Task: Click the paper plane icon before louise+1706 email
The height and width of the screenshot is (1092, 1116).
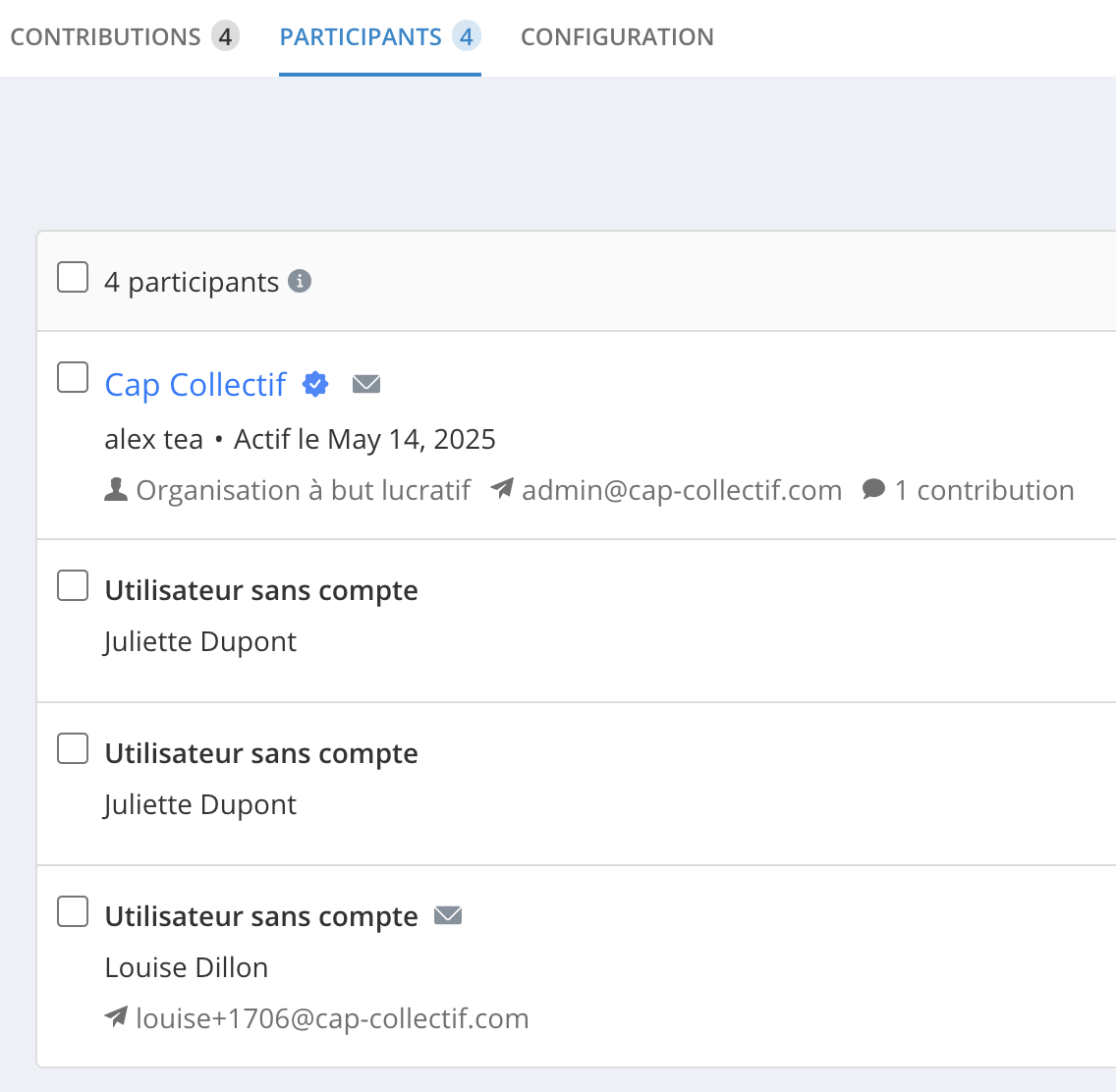Action: click(116, 1017)
